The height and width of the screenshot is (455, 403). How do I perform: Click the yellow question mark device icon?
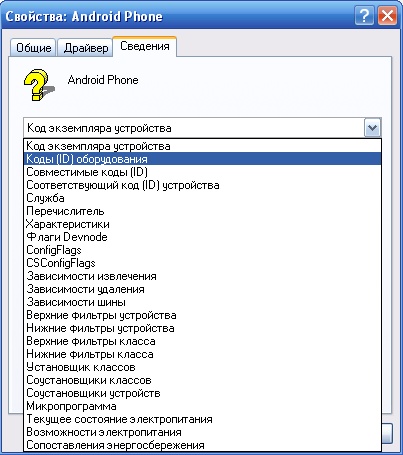[x=39, y=85]
